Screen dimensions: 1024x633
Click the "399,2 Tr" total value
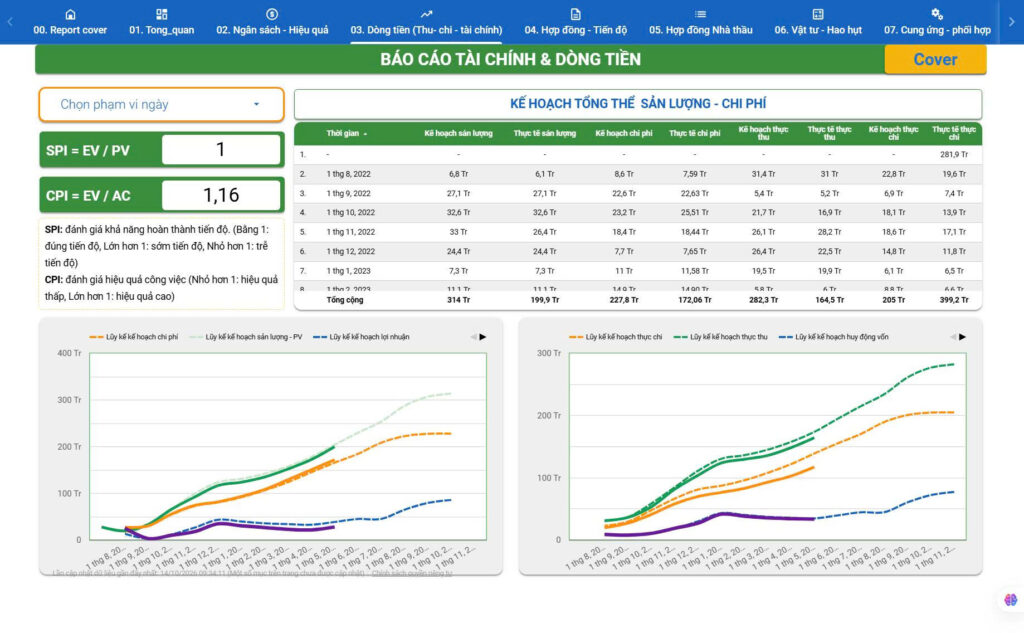(x=954, y=300)
